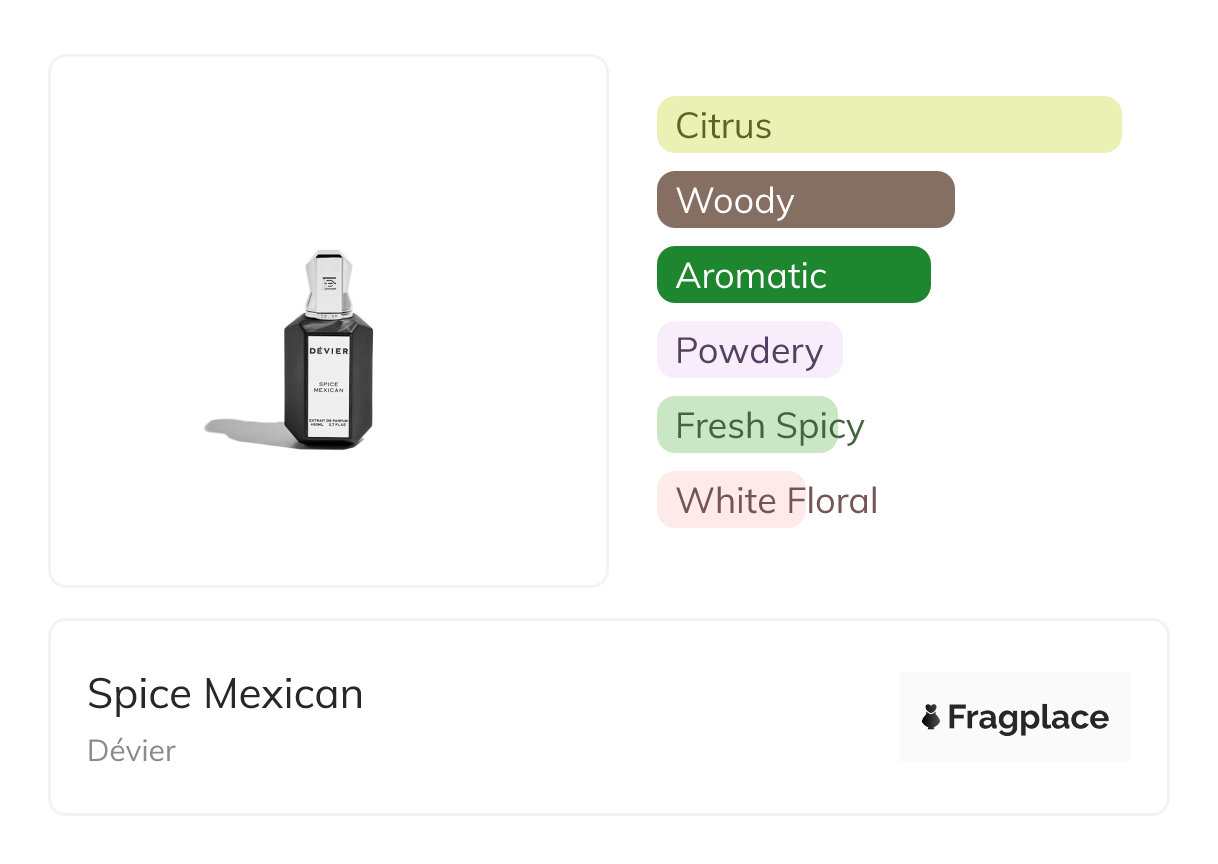Click the emblem on the silver bottle cap
The width and height of the screenshot is (1218, 864).
pos(329,285)
